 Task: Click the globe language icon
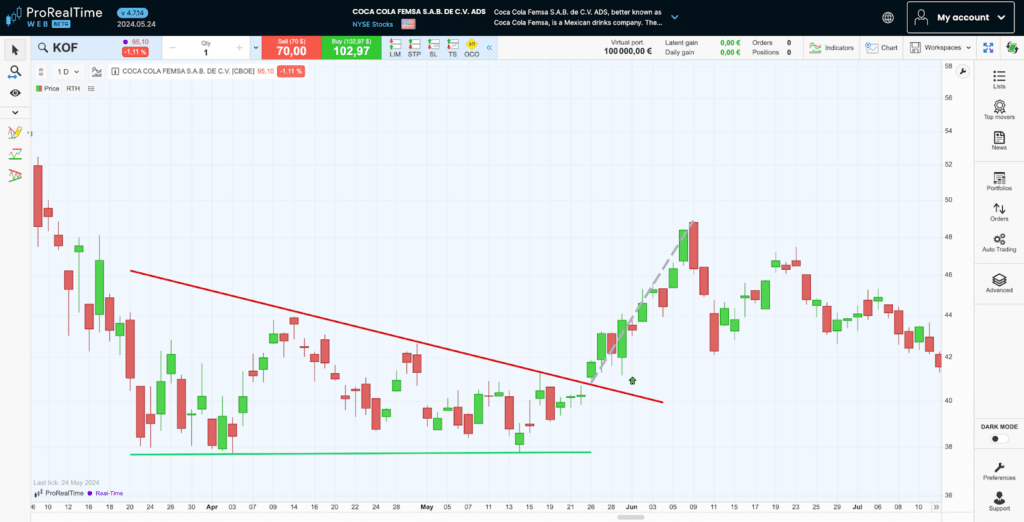pyautogui.click(x=888, y=18)
